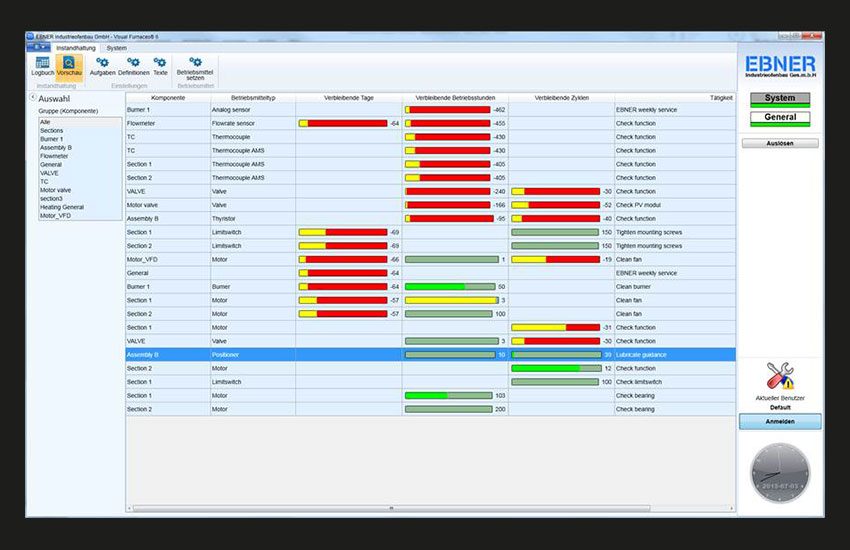Click the Betriebsmittel setzen icon
This screenshot has width=850, height=550.
pyautogui.click(x=195, y=69)
